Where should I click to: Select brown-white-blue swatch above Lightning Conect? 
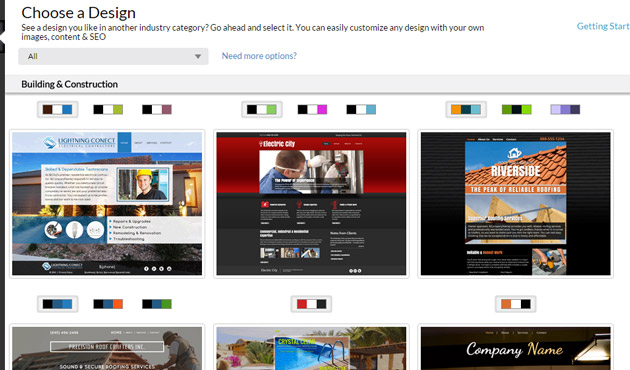[57, 109]
